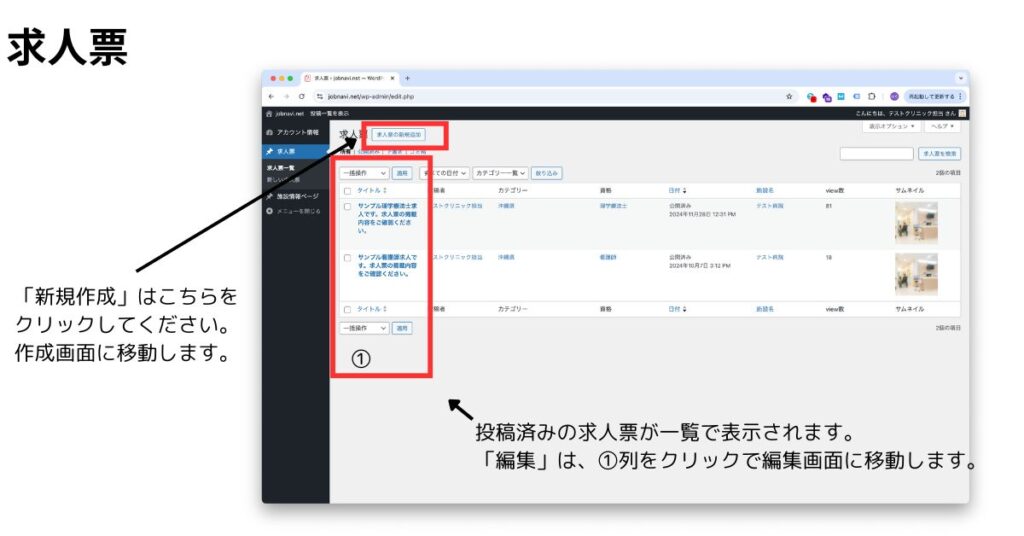Check the サンプル理学療法士求人 row checkbox
The image size is (1024, 536).
click(x=348, y=206)
